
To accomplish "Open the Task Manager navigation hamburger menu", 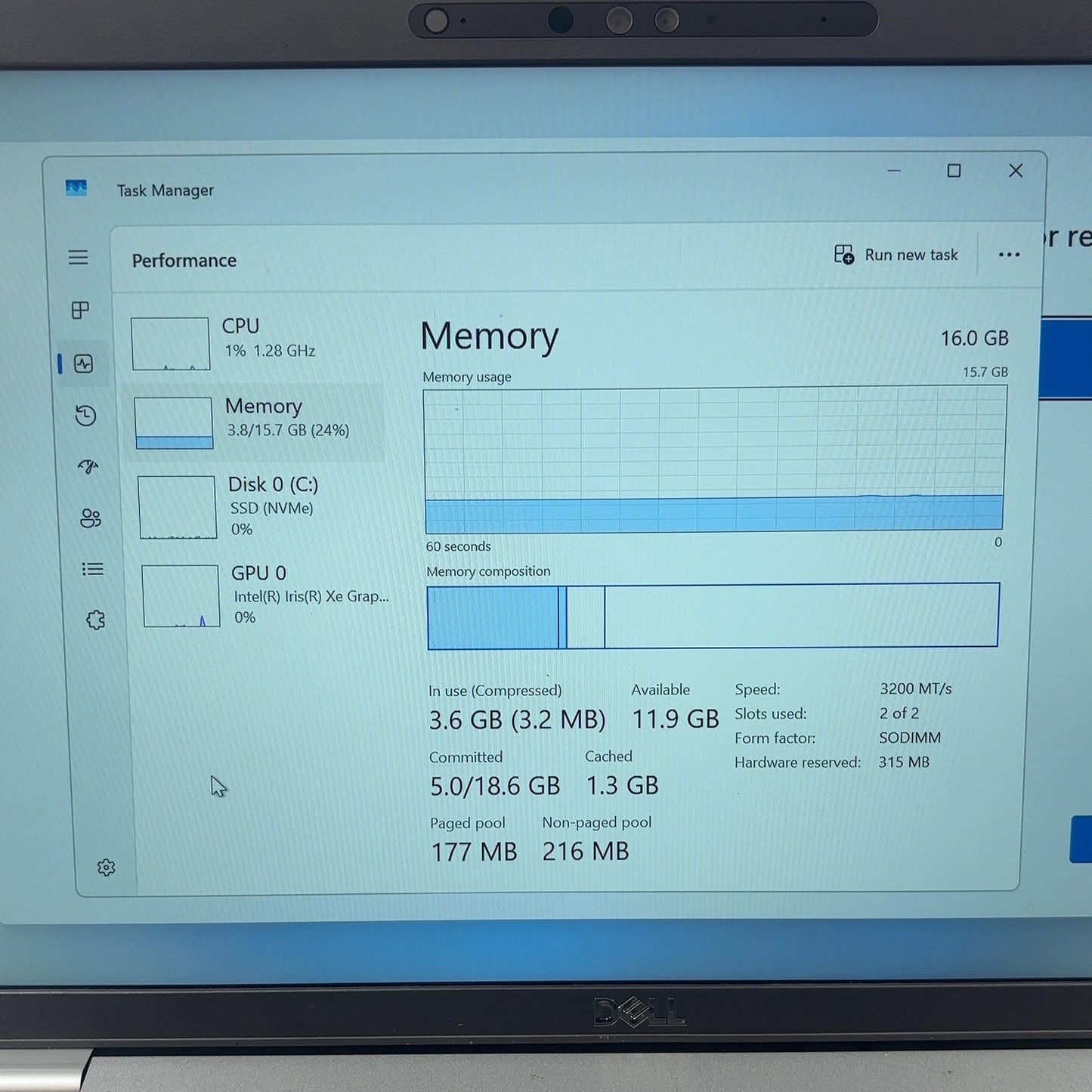I will point(79,257).
